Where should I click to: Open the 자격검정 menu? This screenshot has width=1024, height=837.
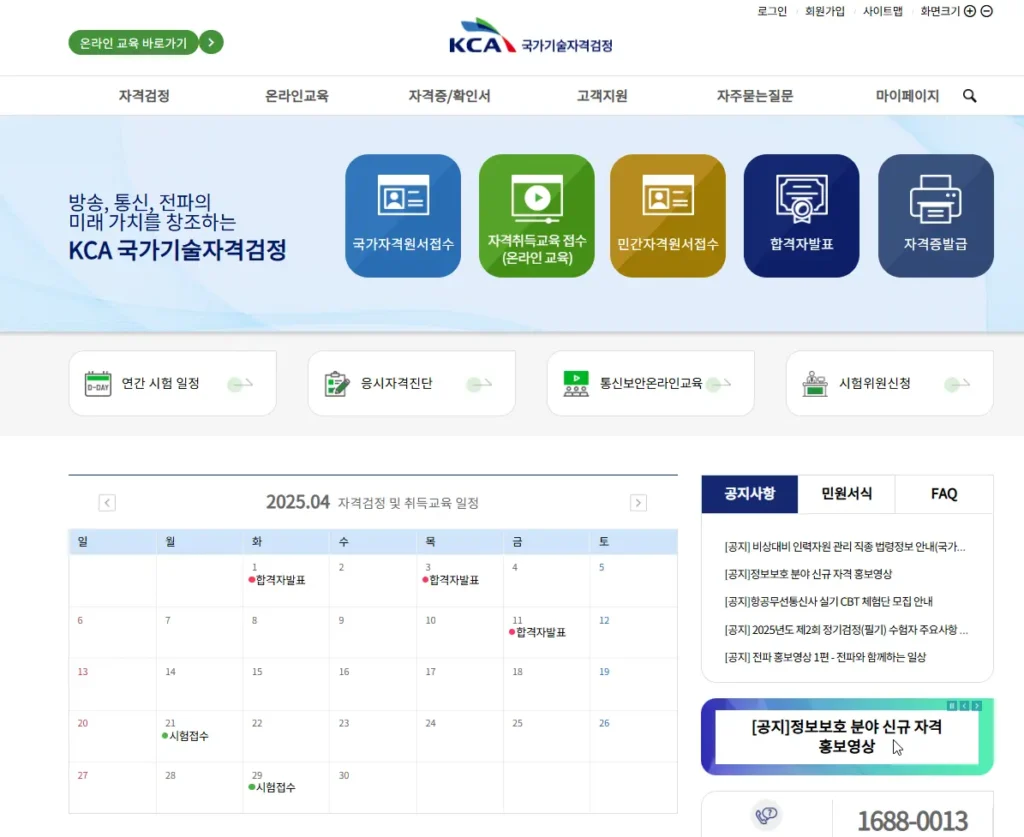click(144, 96)
